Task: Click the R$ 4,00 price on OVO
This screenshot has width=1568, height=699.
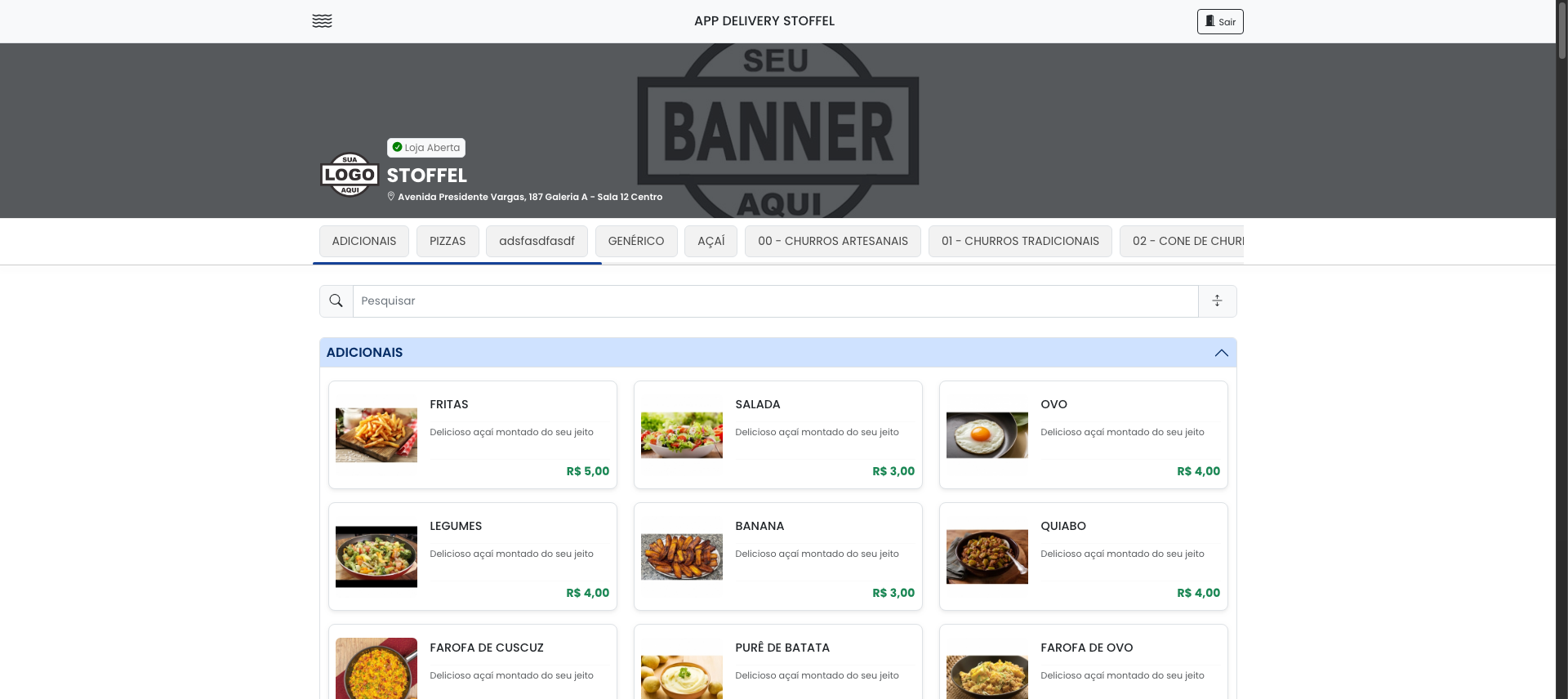Action: click(1199, 472)
